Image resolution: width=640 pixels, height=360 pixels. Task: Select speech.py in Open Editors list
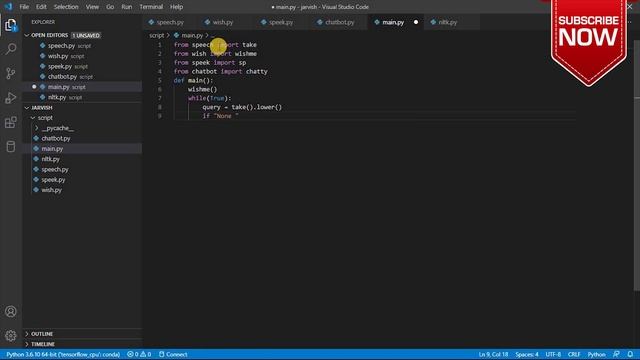(x=82, y=46)
